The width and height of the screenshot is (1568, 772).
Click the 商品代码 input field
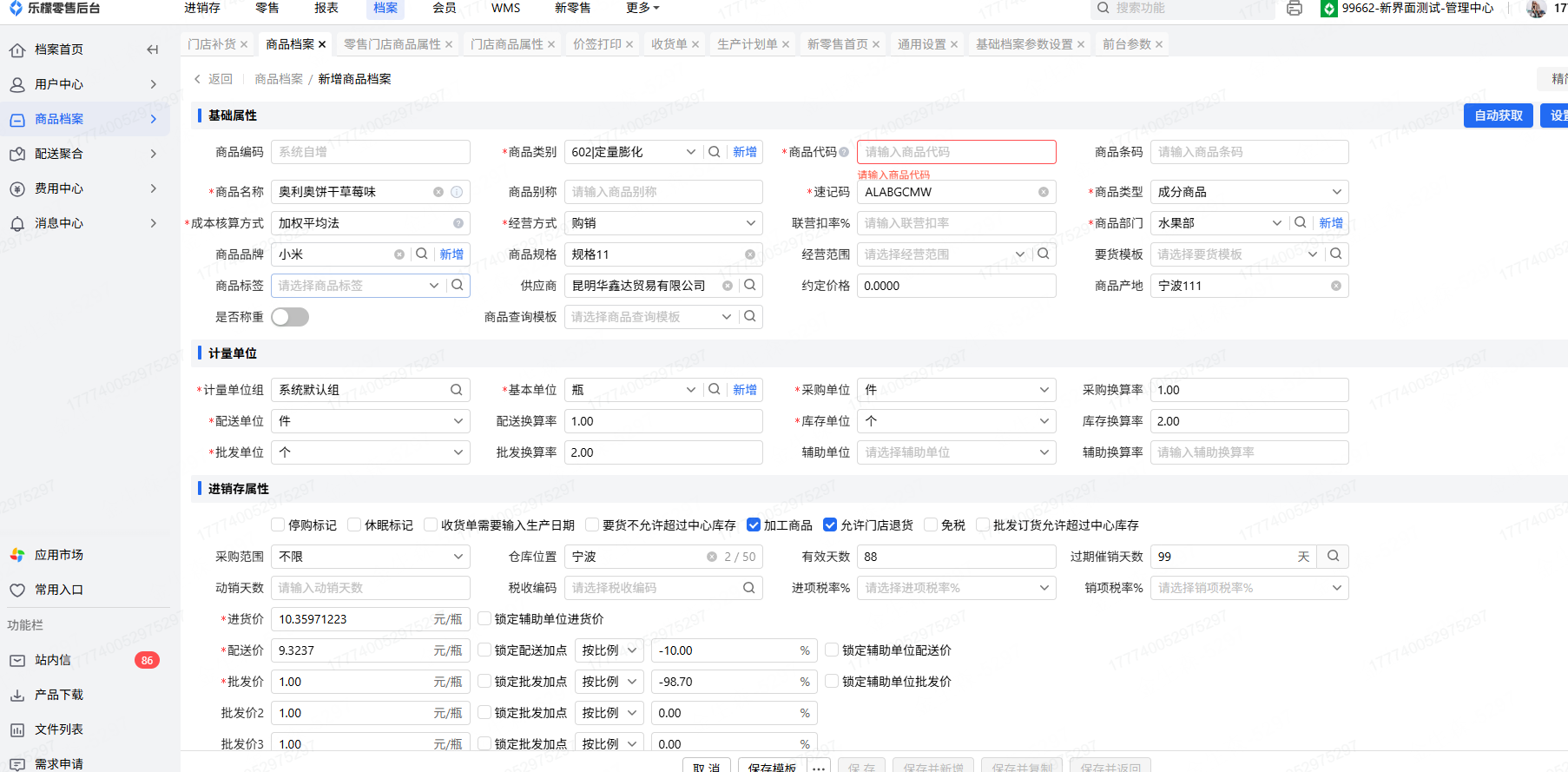tap(956, 152)
